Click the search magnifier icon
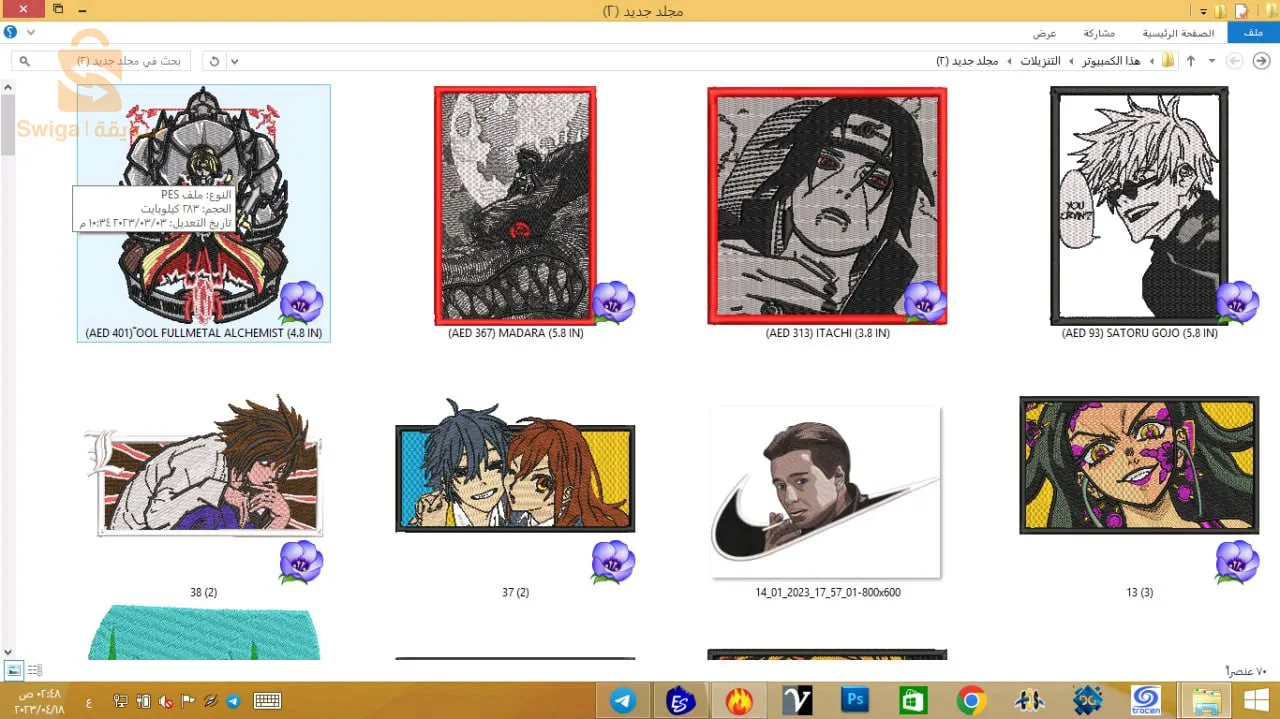This screenshot has height=719, width=1280. pyautogui.click(x=25, y=61)
